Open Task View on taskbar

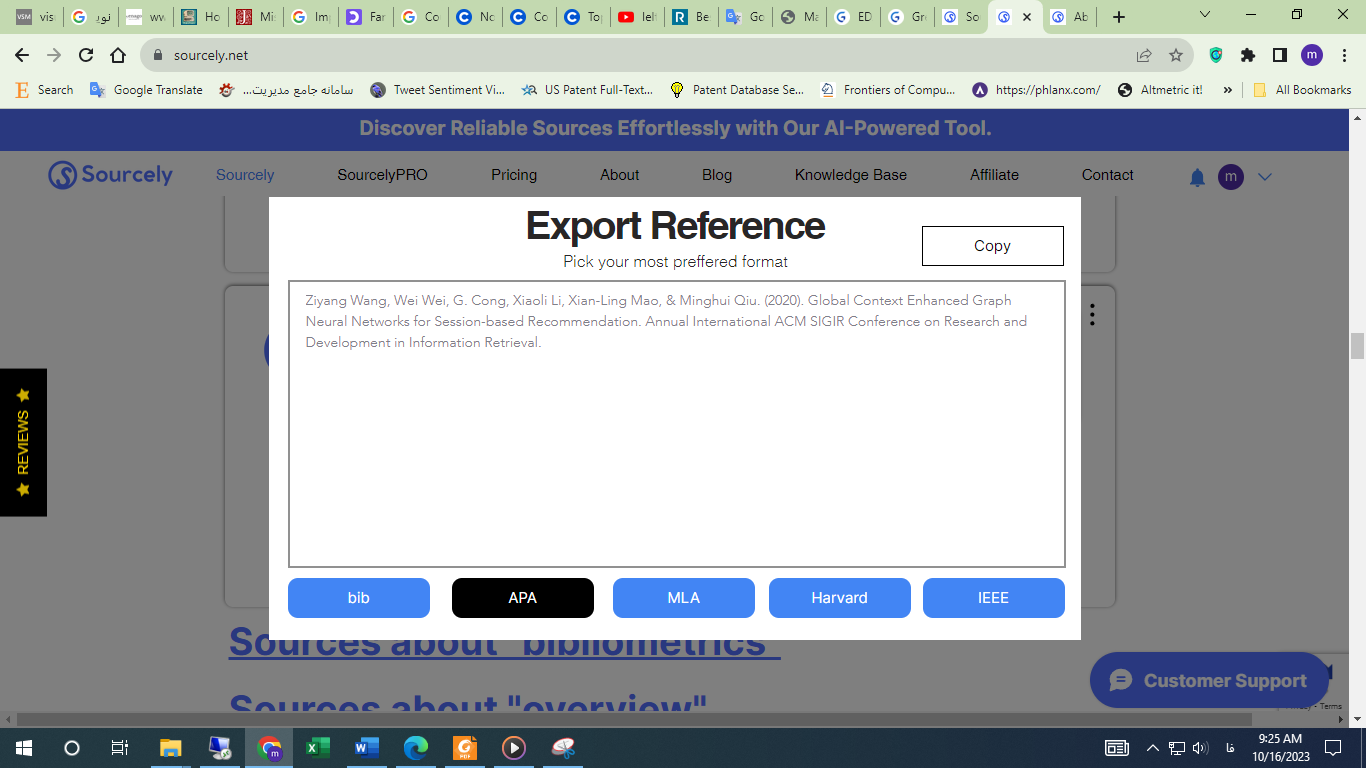pos(120,748)
